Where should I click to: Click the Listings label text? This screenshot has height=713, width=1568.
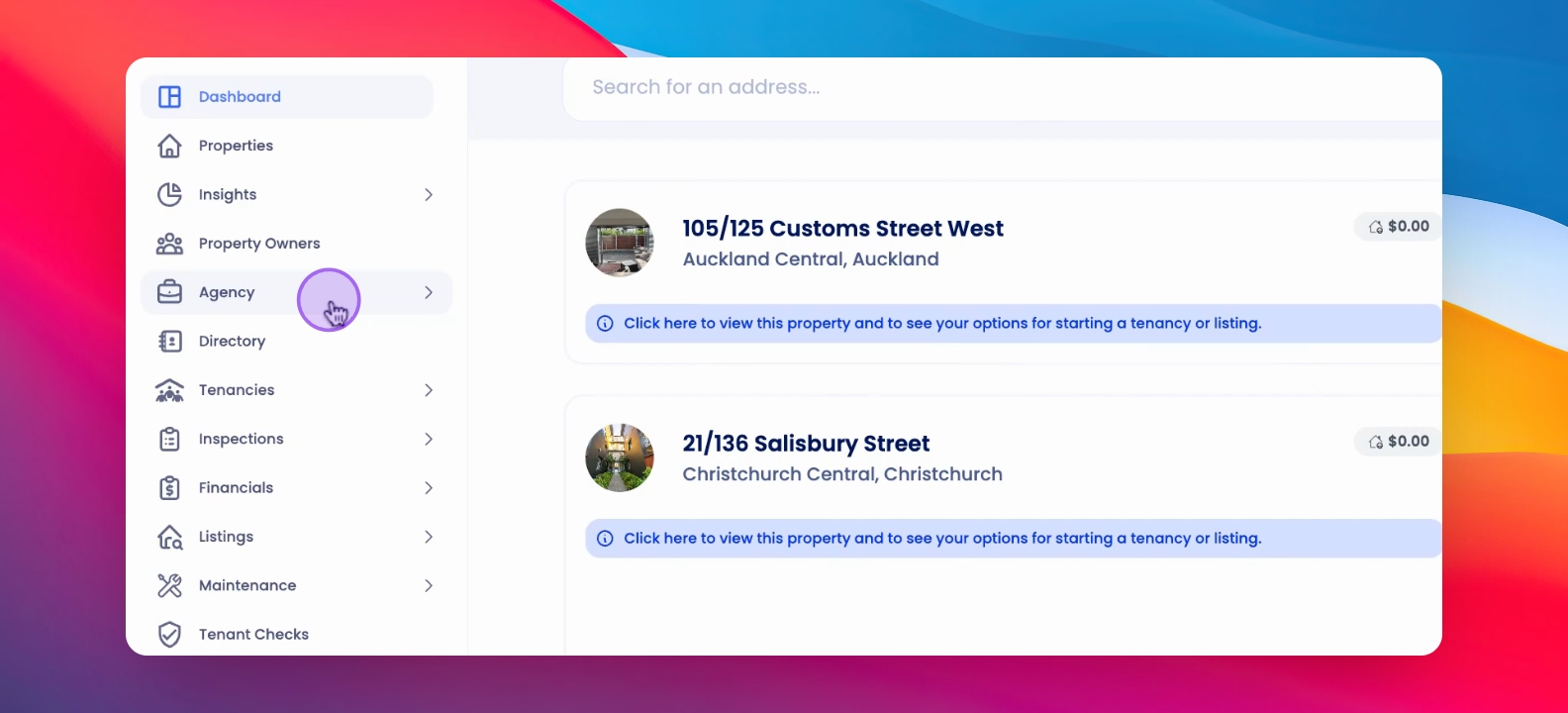[x=226, y=537]
